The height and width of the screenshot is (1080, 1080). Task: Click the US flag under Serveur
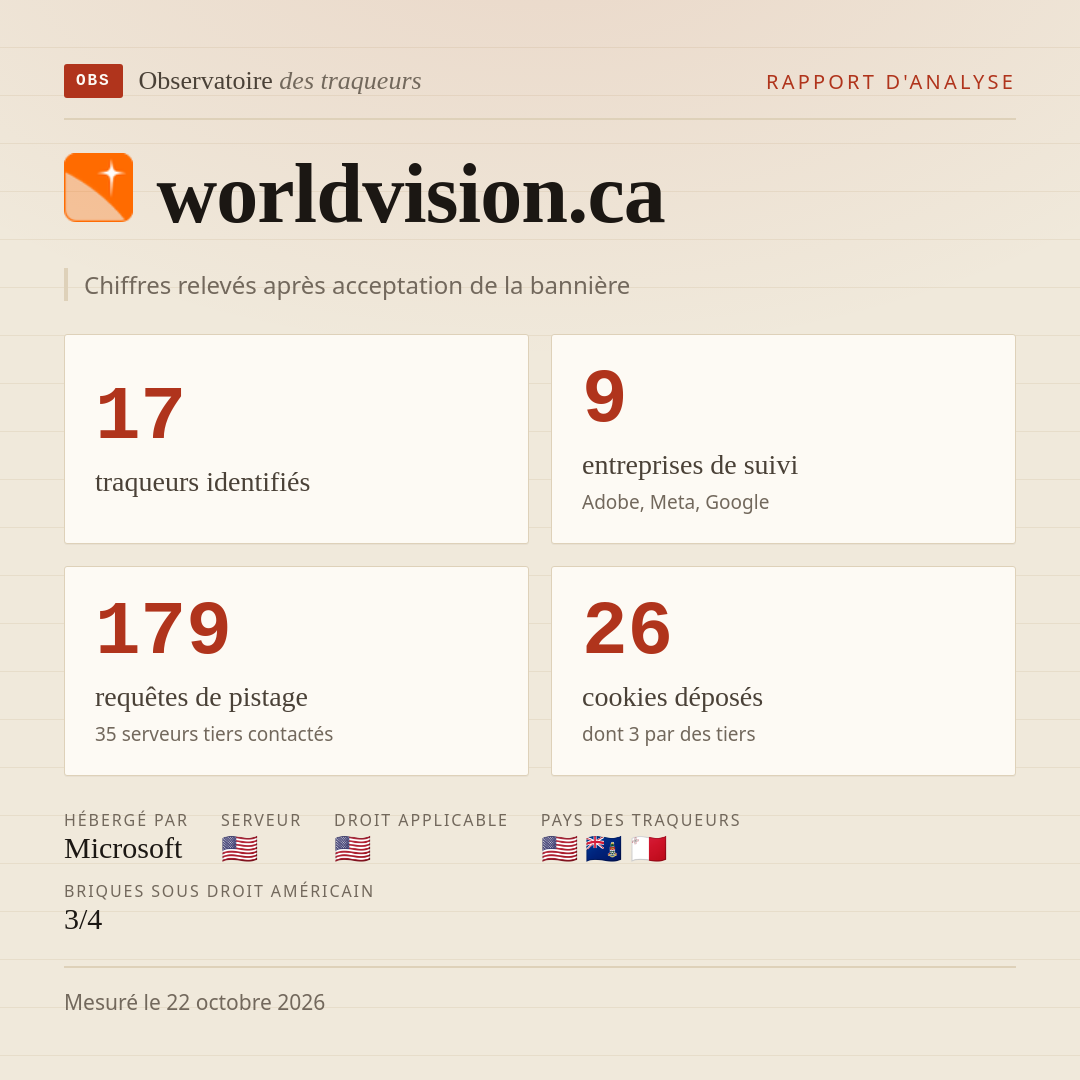click(240, 849)
